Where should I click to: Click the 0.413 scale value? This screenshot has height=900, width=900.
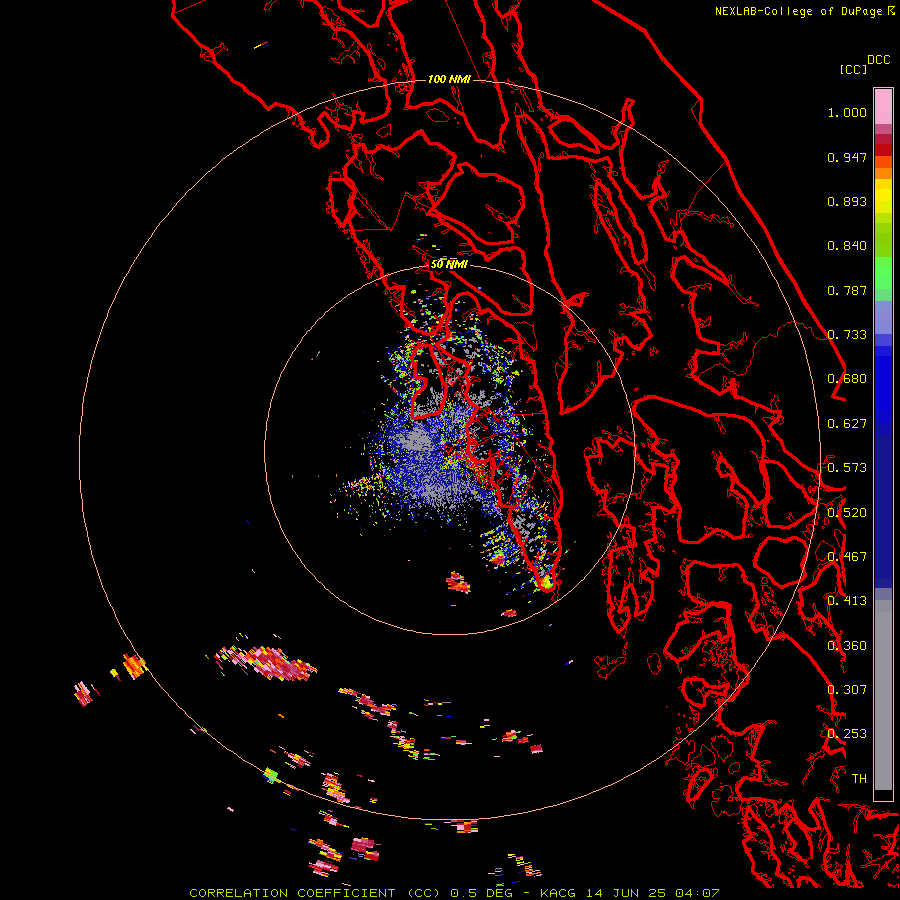(847, 601)
